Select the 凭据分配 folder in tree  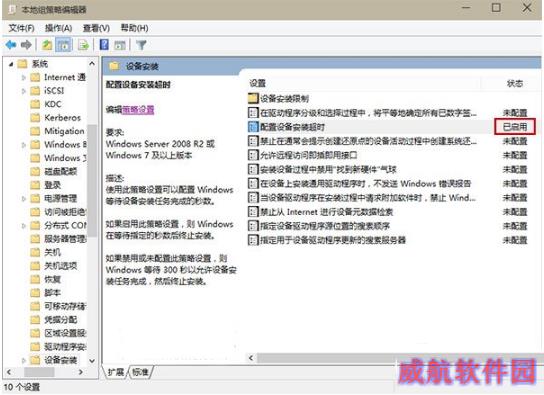(54, 320)
